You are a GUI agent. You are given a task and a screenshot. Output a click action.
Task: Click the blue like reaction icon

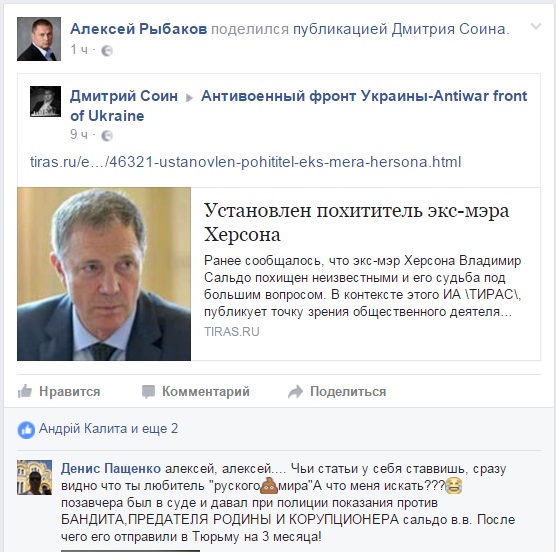[26, 430]
